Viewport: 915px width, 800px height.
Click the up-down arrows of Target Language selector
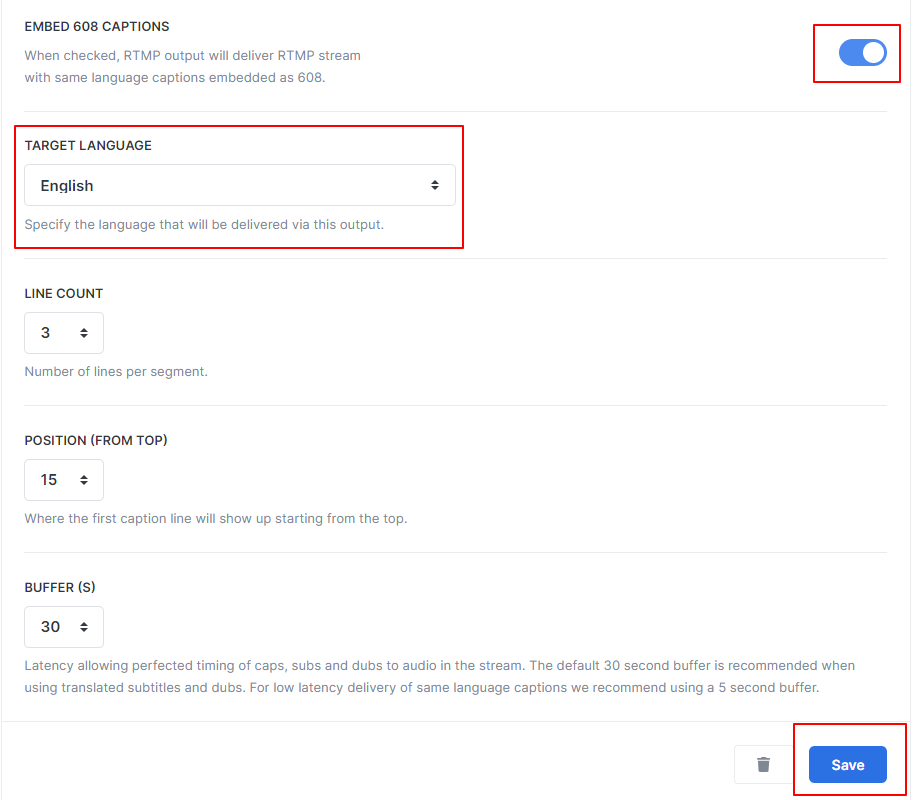point(435,185)
